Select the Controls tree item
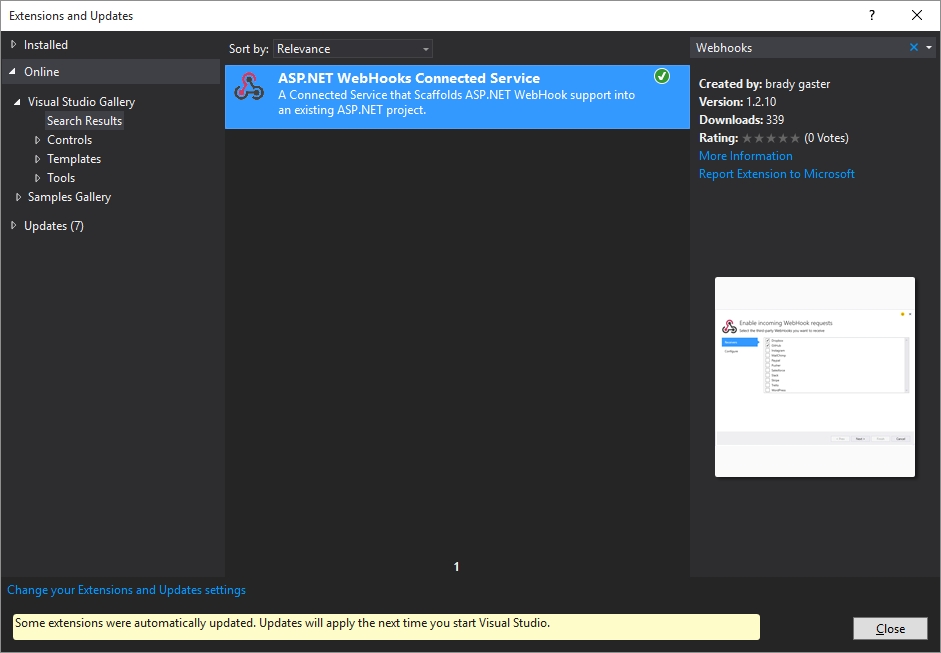The image size is (941, 653). 70,140
